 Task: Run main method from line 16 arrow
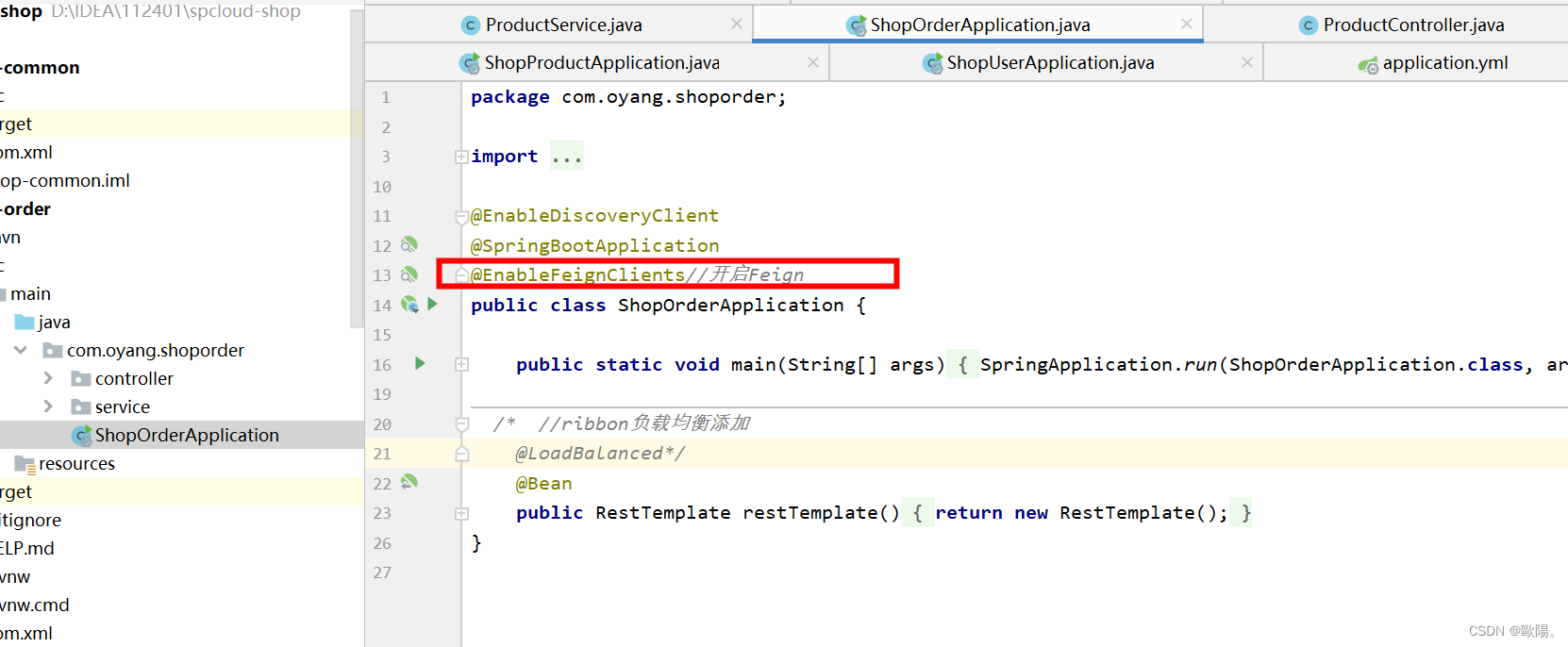pos(420,363)
